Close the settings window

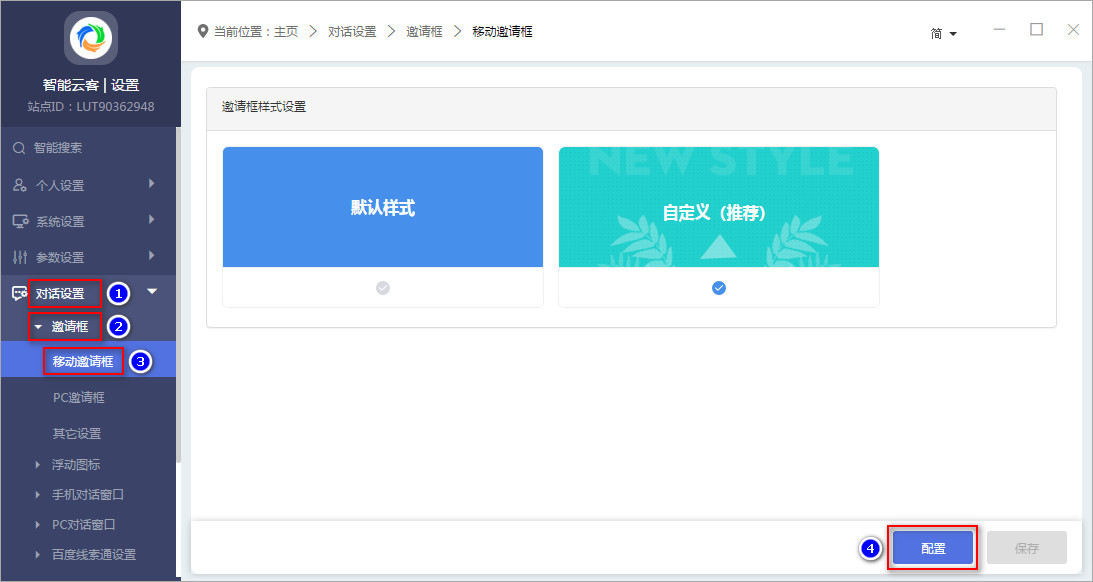tap(1073, 29)
